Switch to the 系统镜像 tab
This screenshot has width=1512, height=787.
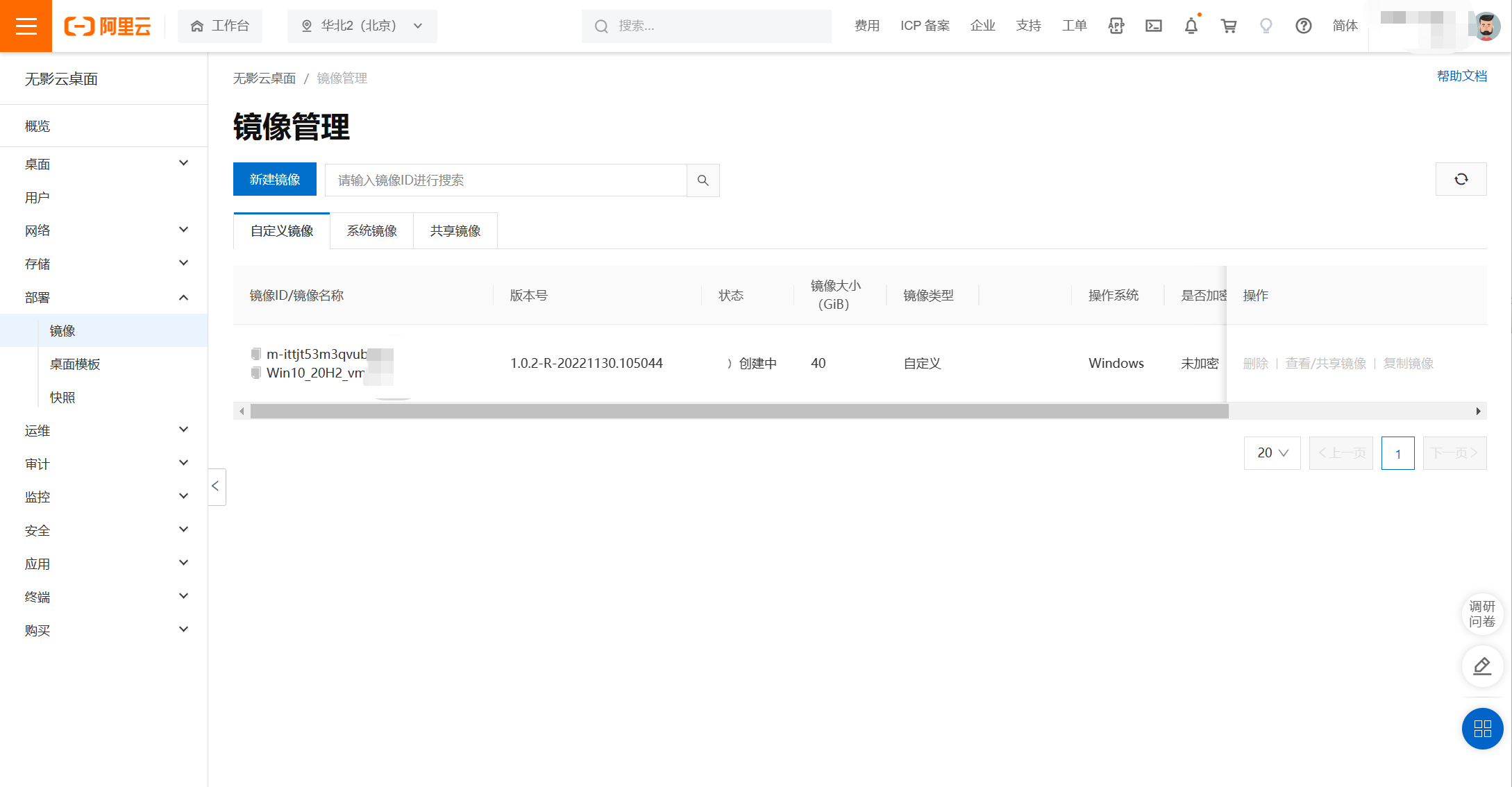pos(371,231)
